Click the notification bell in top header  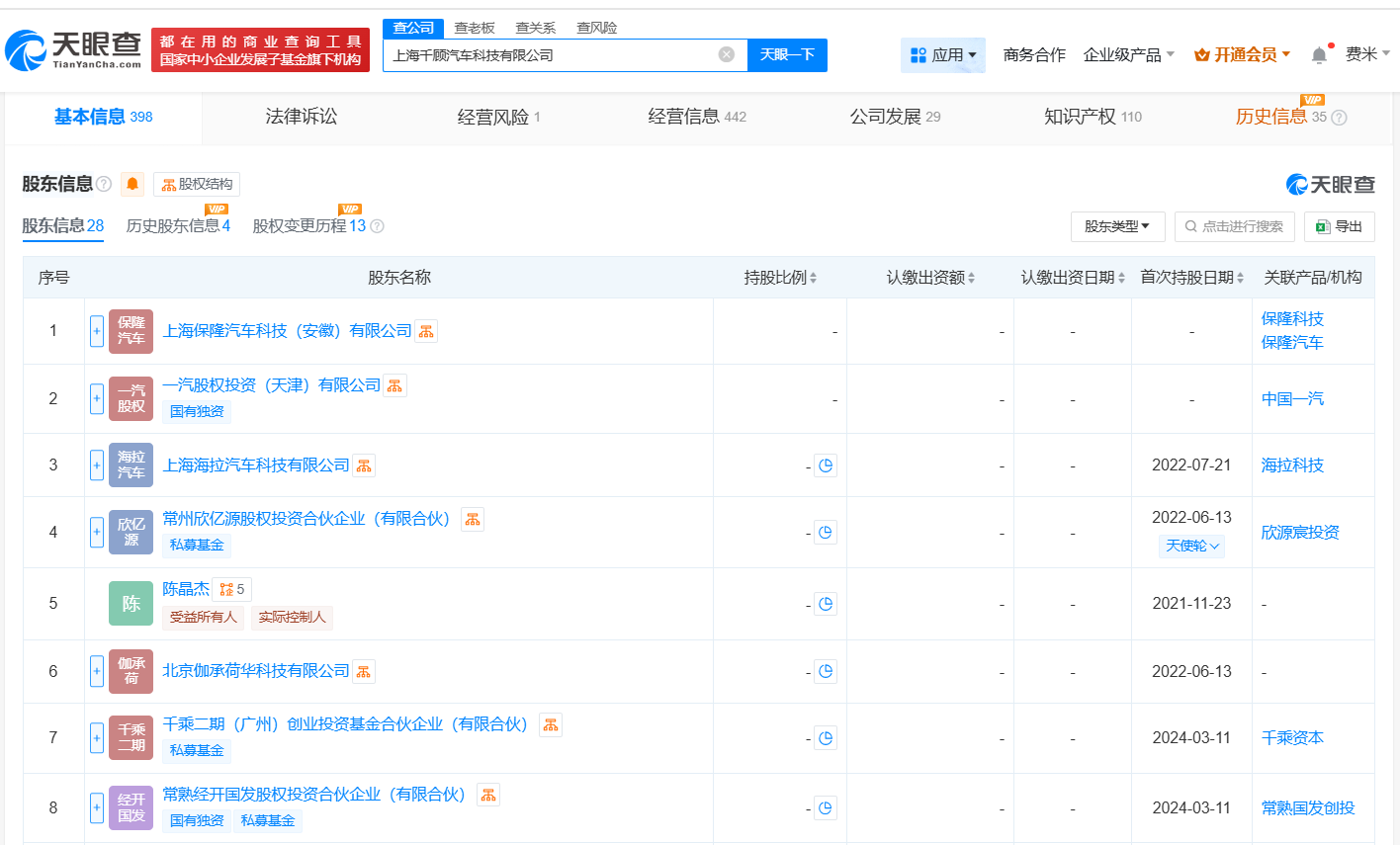pyautogui.click(x=1319, y=55)
